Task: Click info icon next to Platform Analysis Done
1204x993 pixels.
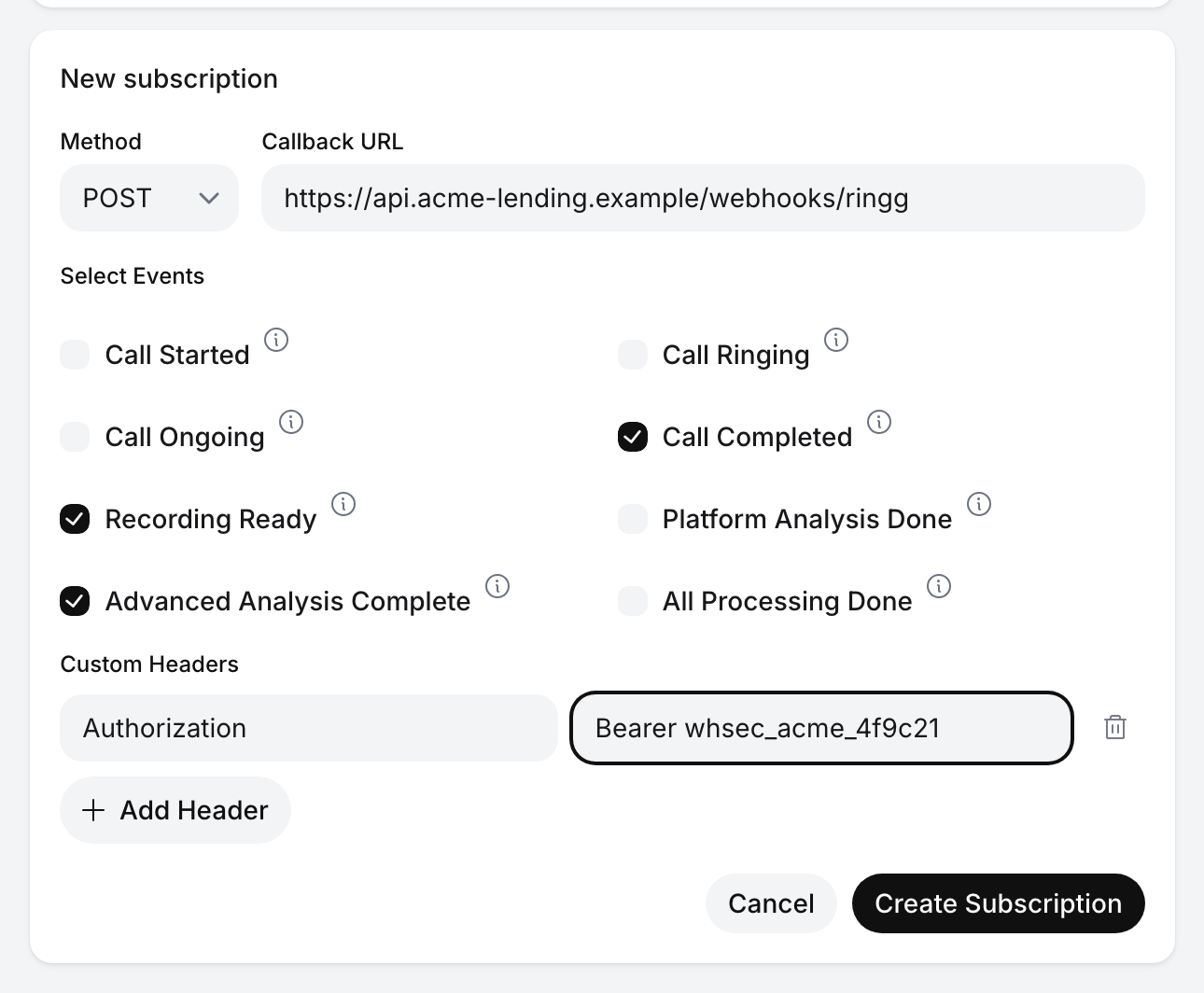Action: [x=979, y=504]
